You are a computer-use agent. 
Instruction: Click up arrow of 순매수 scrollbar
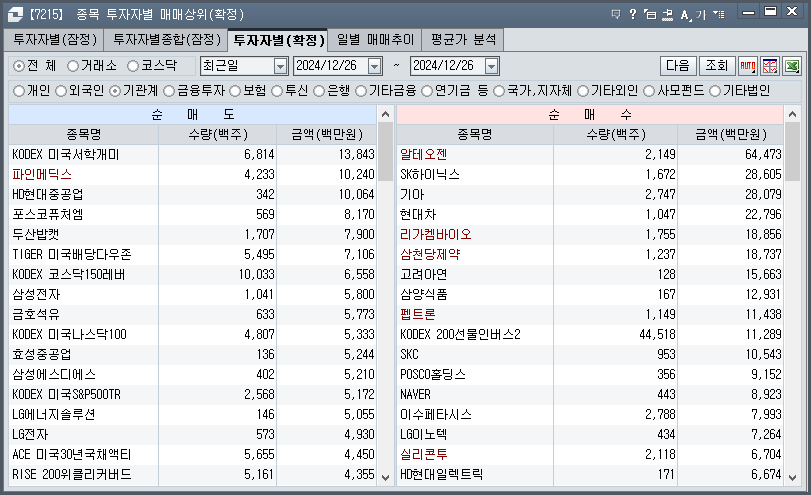click(x=792, y=114)
